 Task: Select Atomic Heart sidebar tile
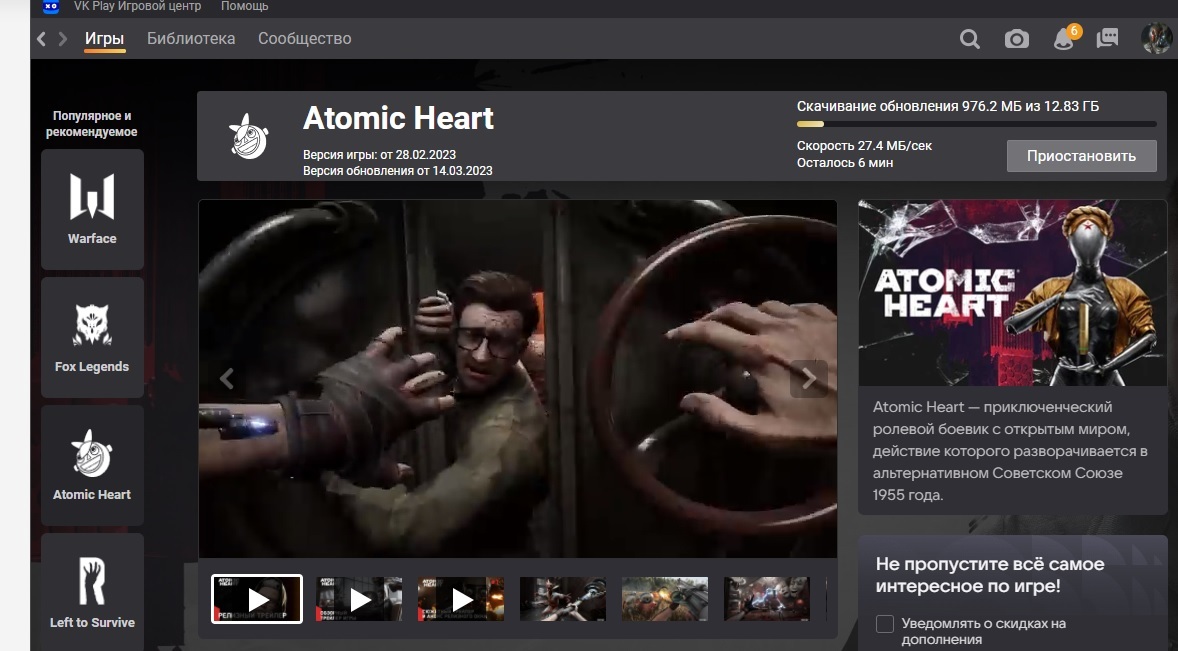[92, 466]
